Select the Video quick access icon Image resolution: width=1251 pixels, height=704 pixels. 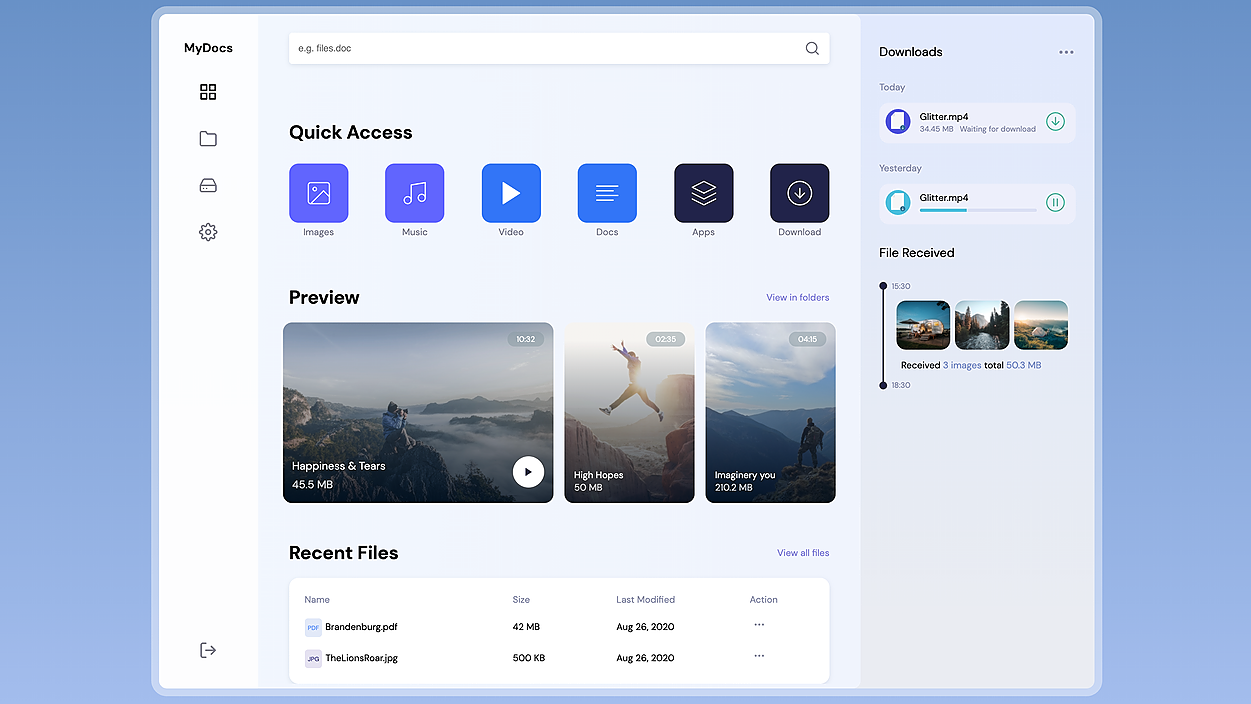pos(511,193)
